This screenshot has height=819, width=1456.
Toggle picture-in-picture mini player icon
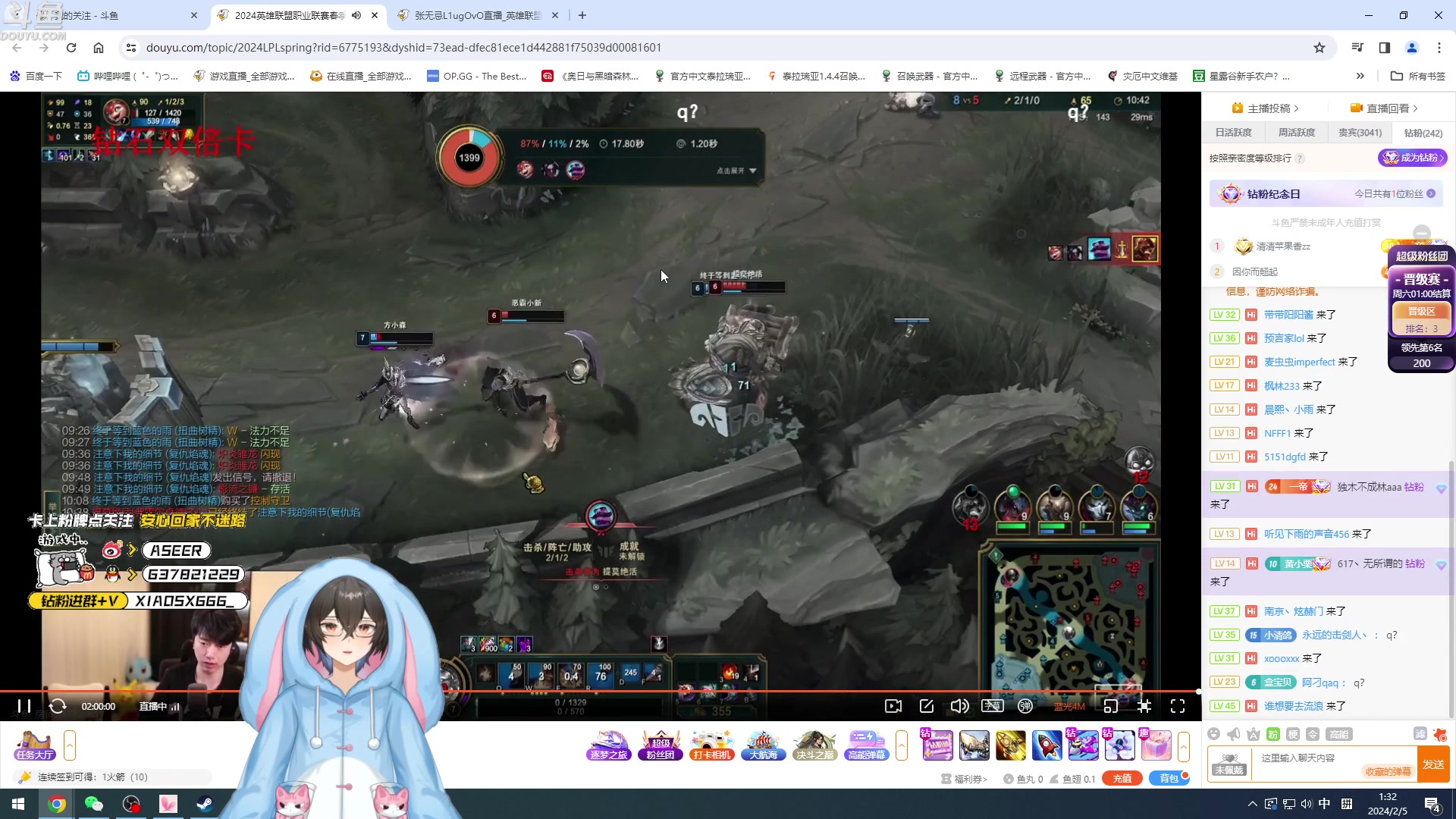click(1111, 706)
